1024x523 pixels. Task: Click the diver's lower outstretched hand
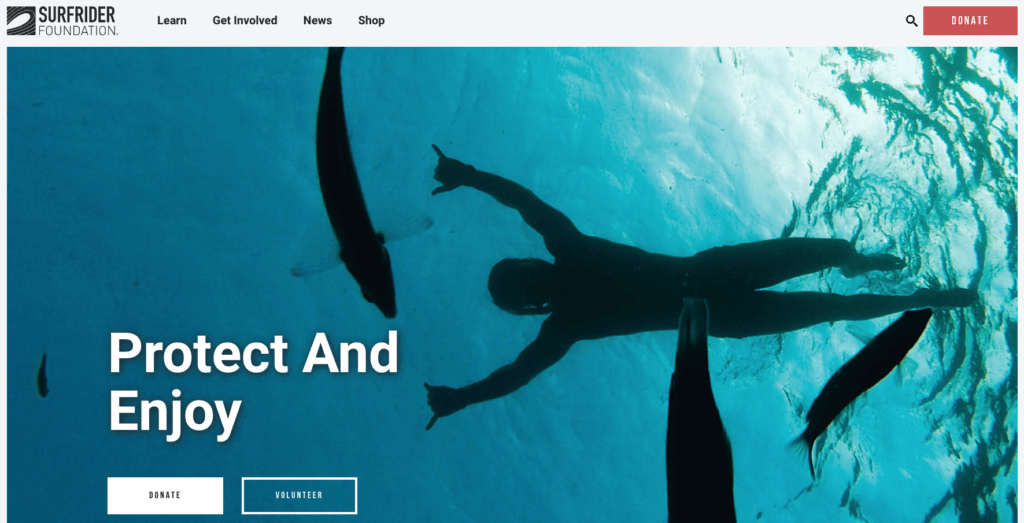441,402
